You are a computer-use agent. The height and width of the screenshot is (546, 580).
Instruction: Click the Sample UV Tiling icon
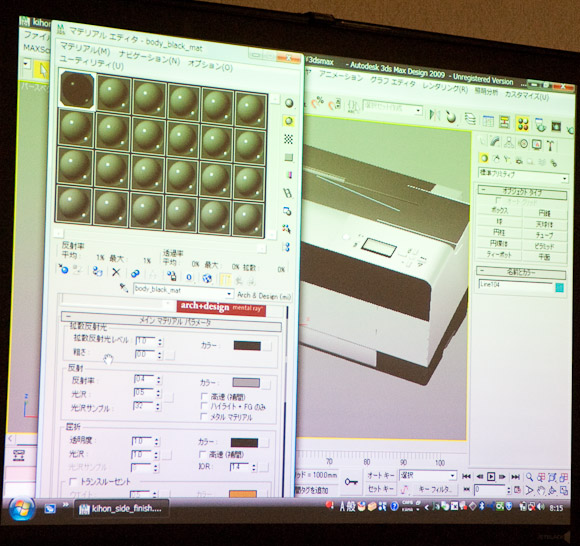[x=289, y=157]
